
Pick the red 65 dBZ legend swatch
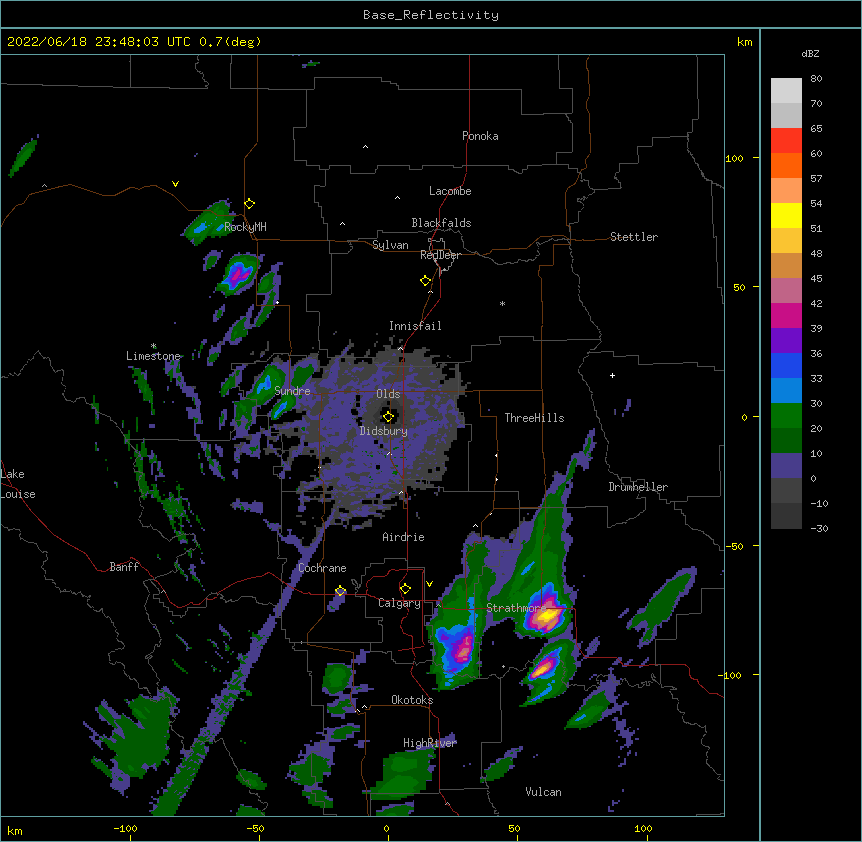coord(786,141)
